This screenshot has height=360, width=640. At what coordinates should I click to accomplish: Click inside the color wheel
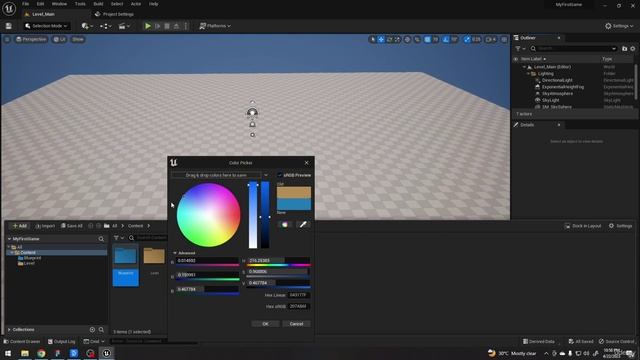coord(208,215)
